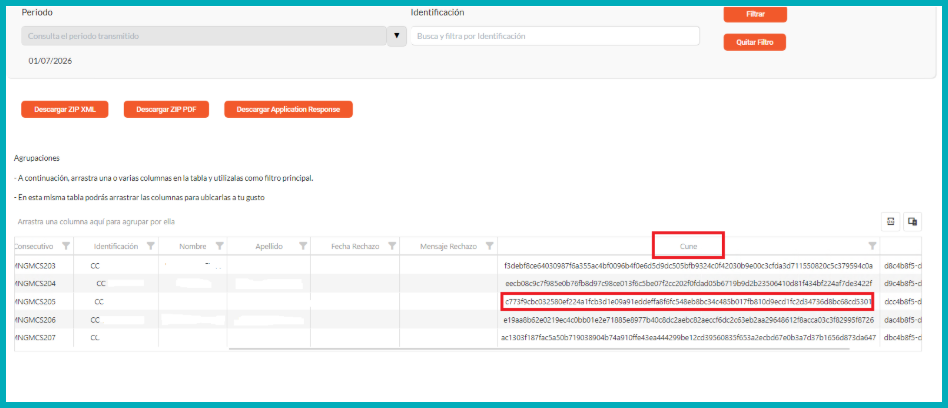Open the Mensaje Rechazo column filter icon

pyautogui.click(x=489, y=246)
